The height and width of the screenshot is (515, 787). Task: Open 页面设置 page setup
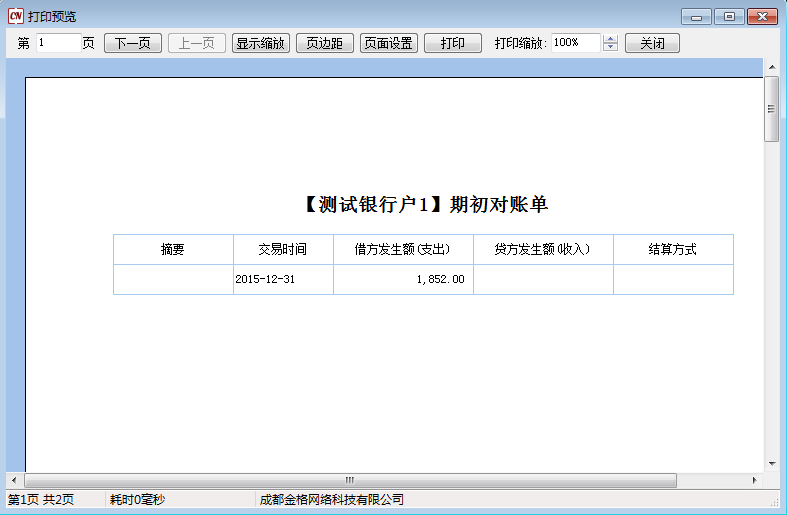click(389, 43)
